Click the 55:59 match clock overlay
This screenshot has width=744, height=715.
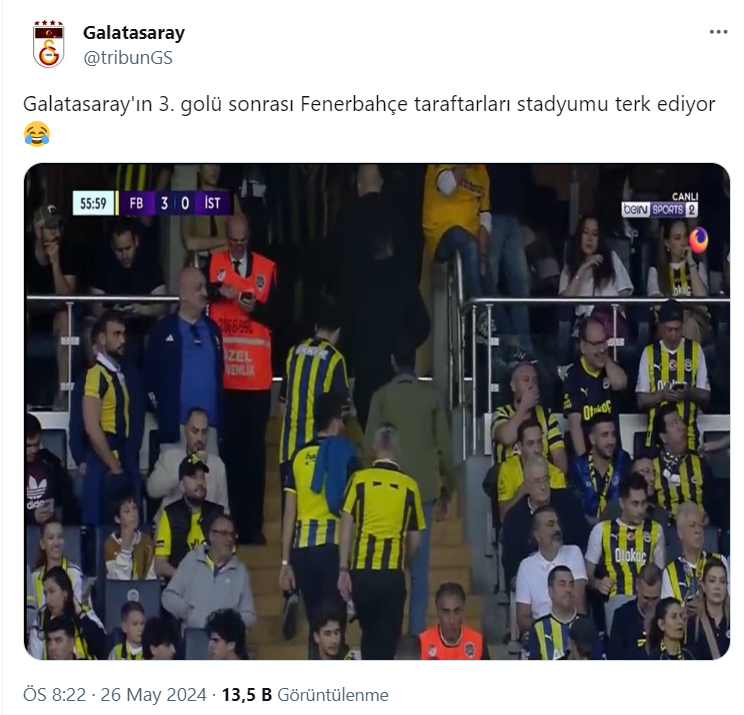point(93,204)
